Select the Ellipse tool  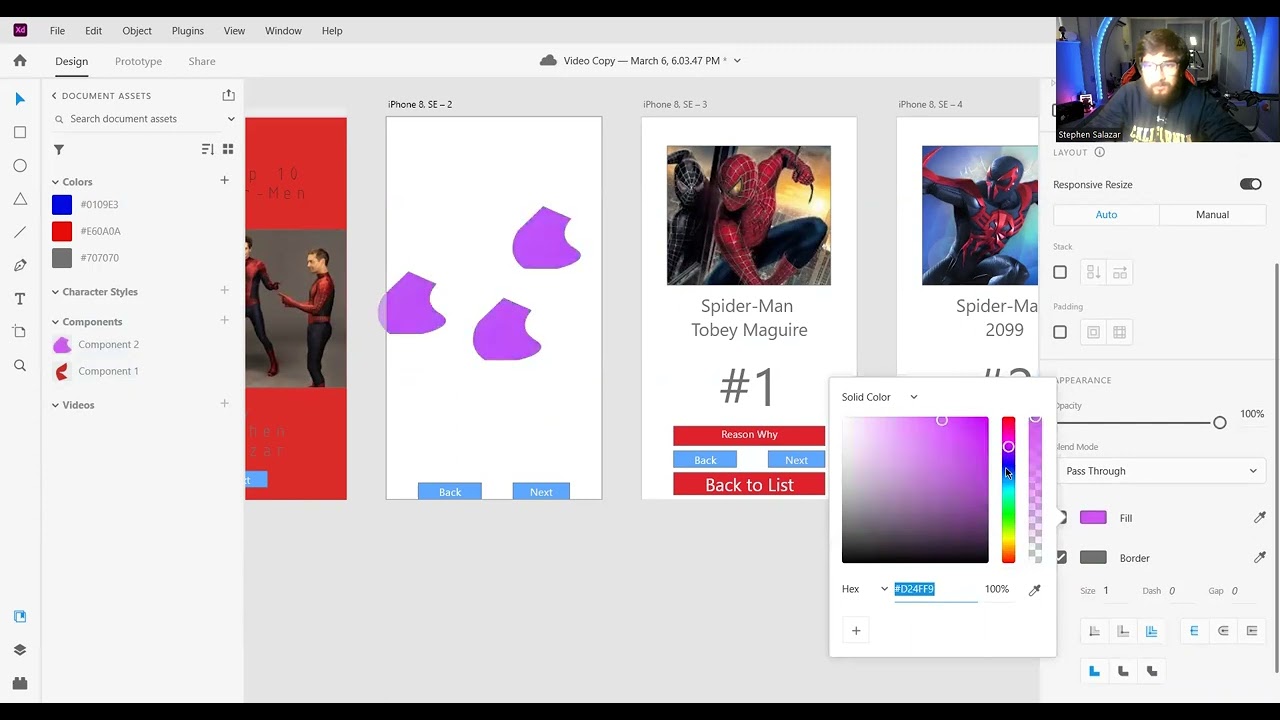[x=20, y=166]
